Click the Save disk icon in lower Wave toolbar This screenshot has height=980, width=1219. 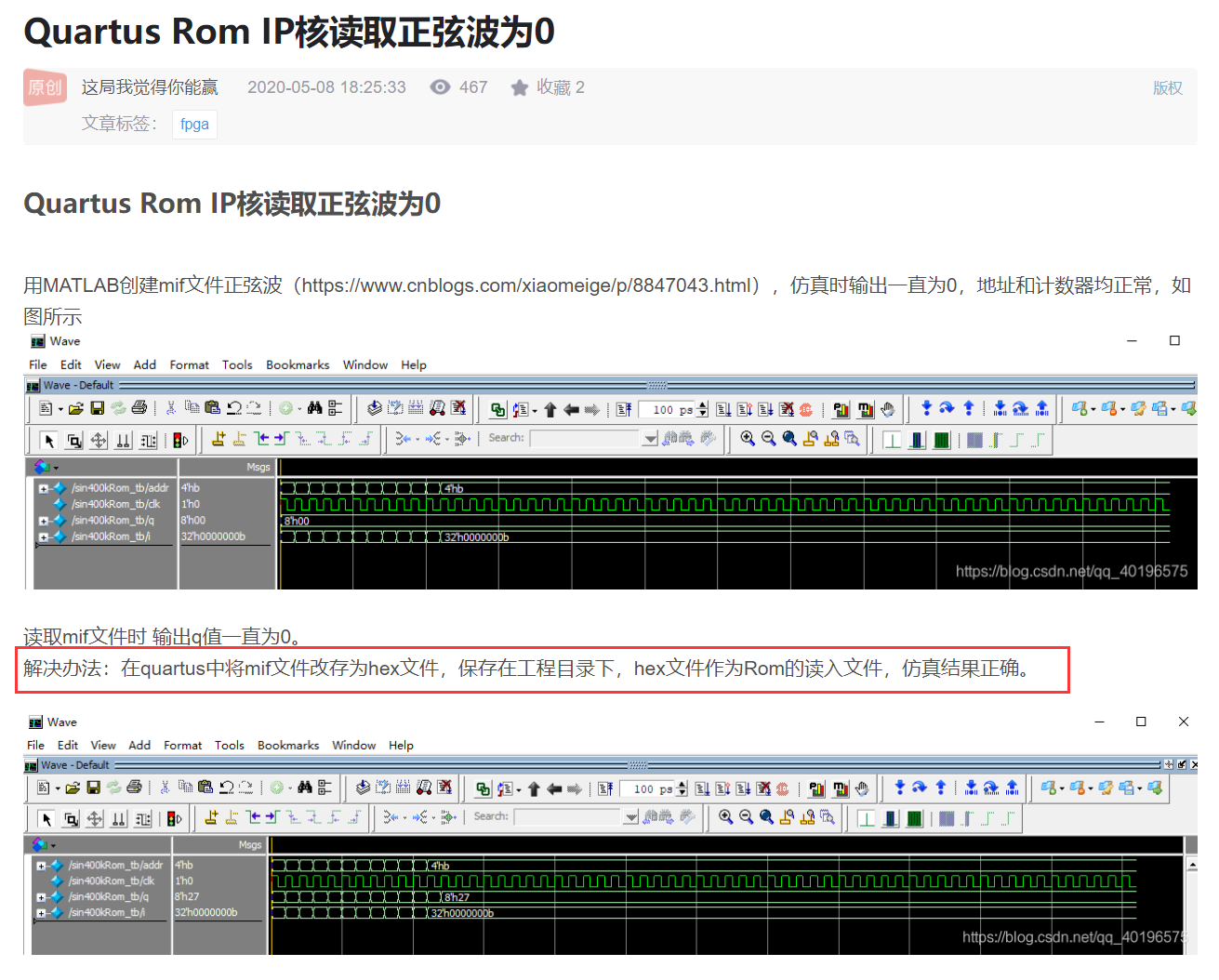pyautogui.click(x=93, y=788)
